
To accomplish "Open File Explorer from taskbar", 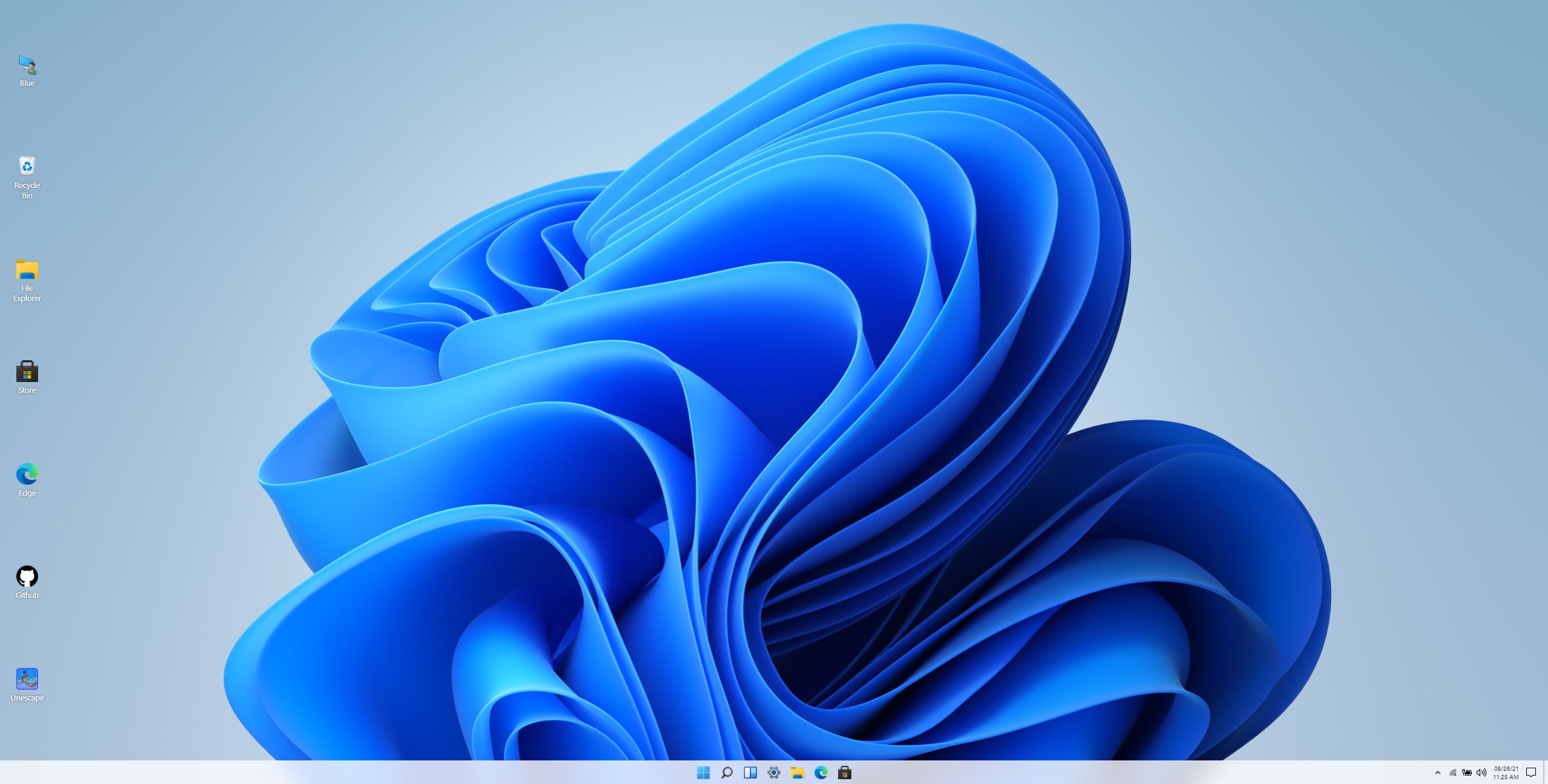I will [x=797, y=772].
